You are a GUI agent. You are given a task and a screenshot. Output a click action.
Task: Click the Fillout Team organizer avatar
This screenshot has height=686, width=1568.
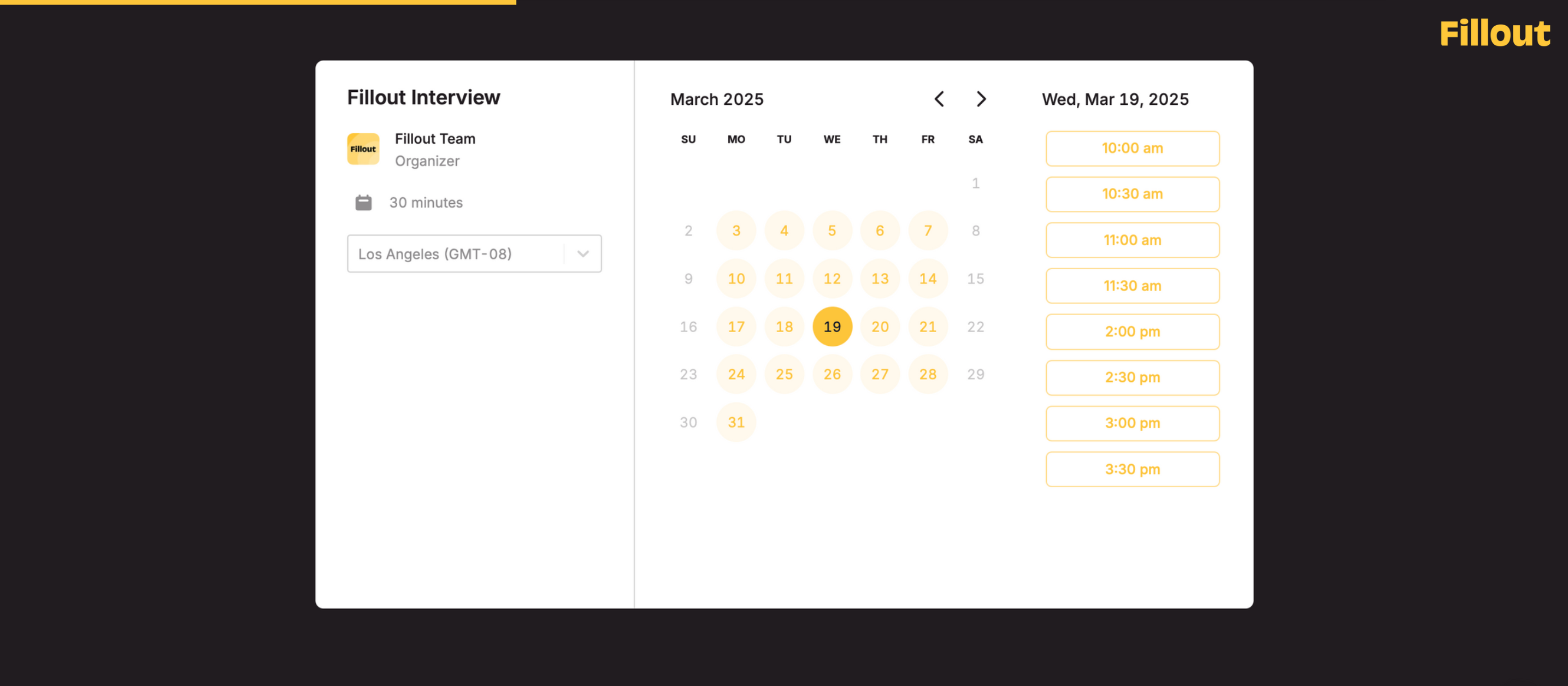(x=363, y=149)
